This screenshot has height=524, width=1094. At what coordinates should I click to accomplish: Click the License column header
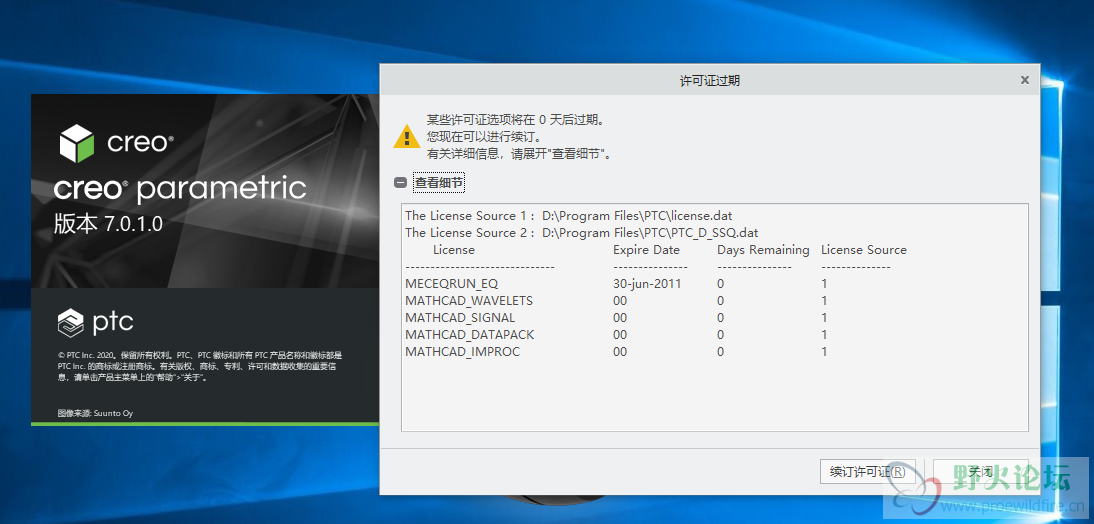(454, 250)
